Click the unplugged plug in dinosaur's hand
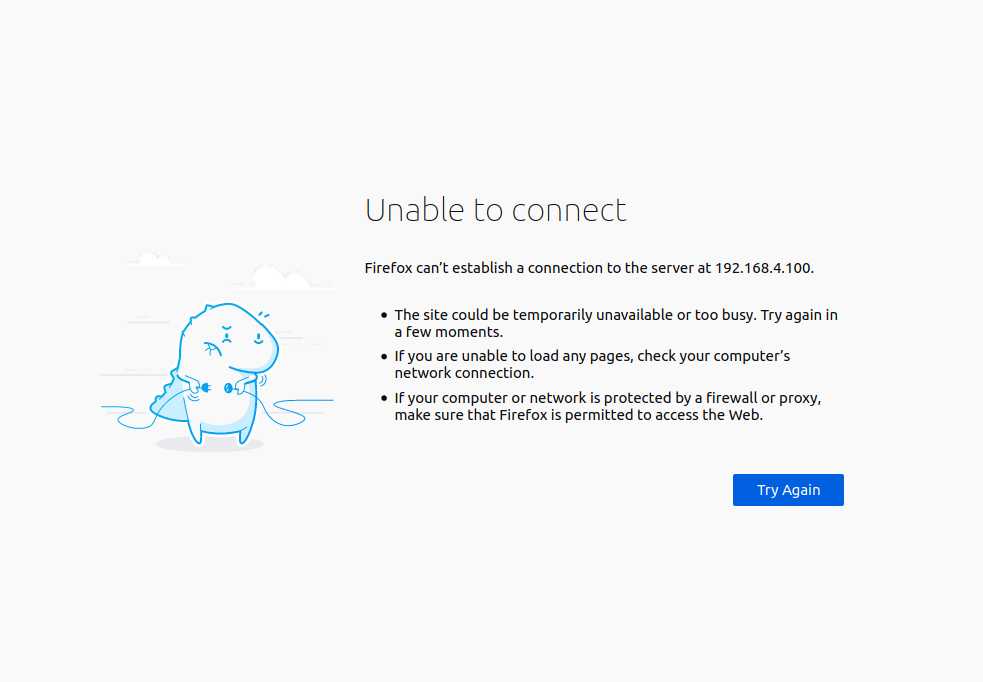The width and height of the screenshot is (983, 682). pos(206,388)
